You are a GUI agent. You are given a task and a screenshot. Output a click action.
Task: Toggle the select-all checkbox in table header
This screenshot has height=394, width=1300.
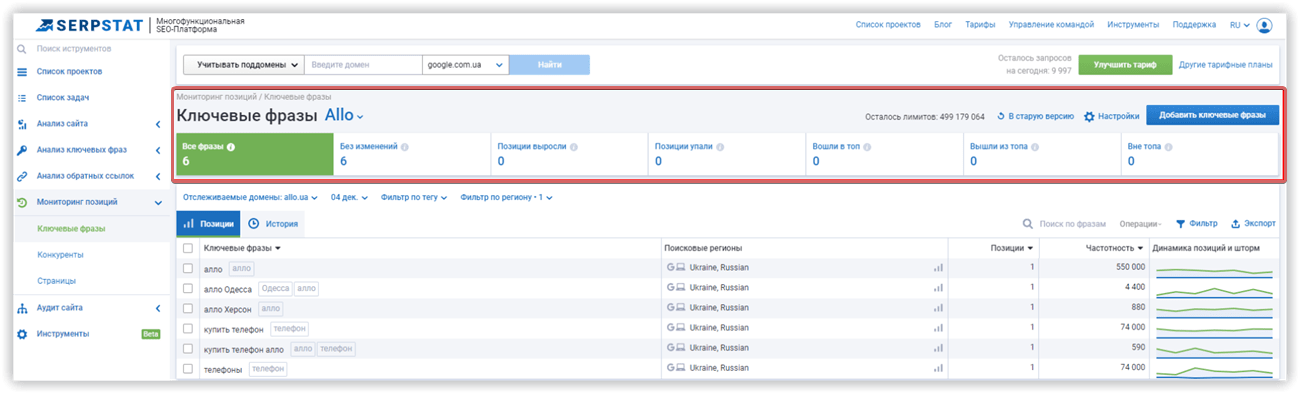[188, 248]
